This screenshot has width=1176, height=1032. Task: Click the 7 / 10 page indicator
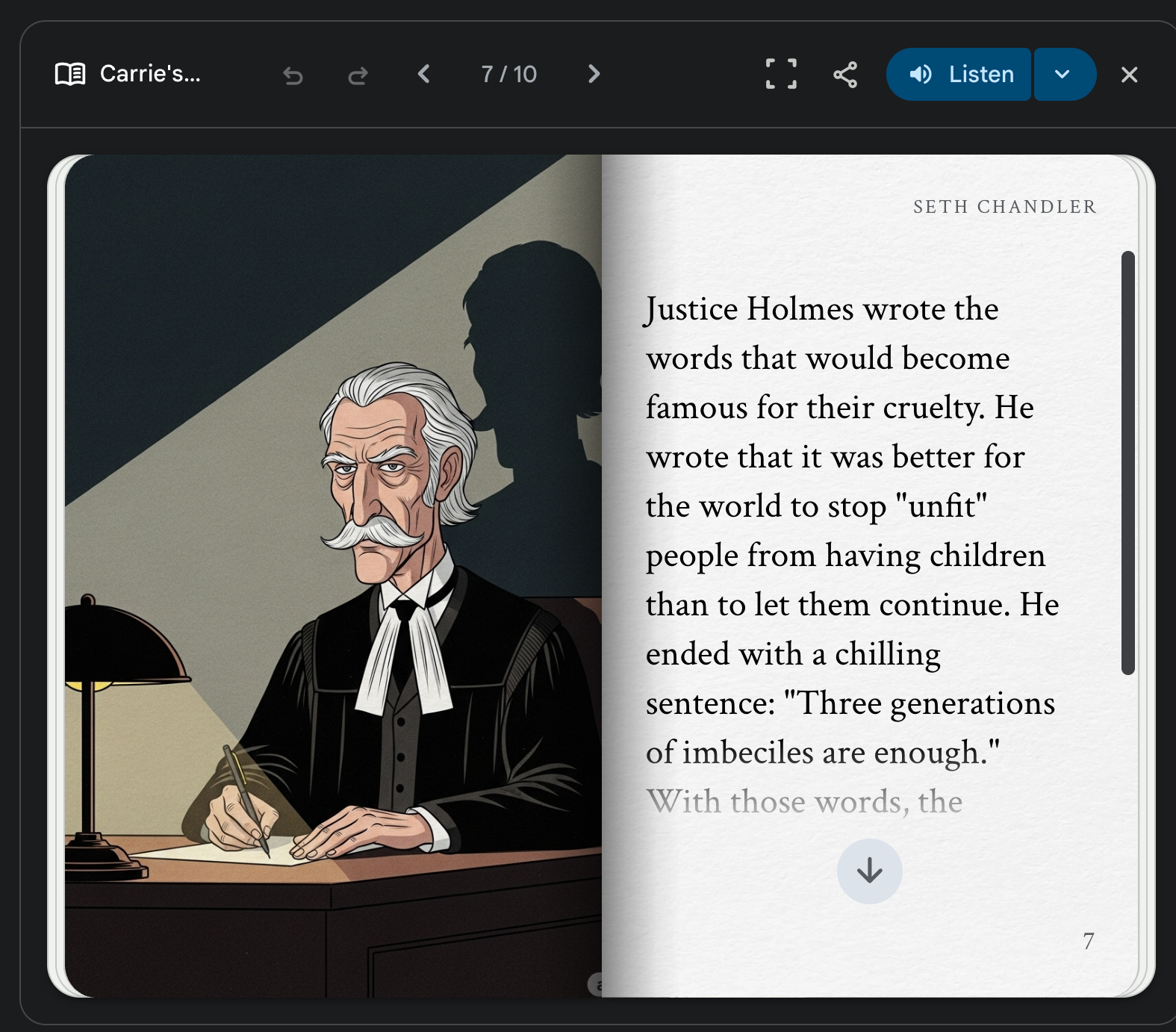(x=508, y=74)
